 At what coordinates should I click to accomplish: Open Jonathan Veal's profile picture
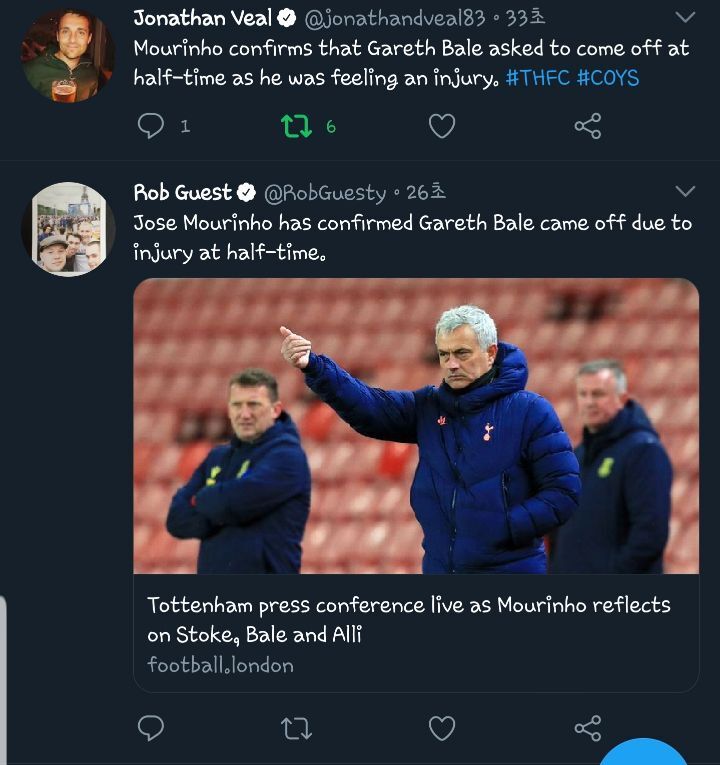click(x=67, y=56)
